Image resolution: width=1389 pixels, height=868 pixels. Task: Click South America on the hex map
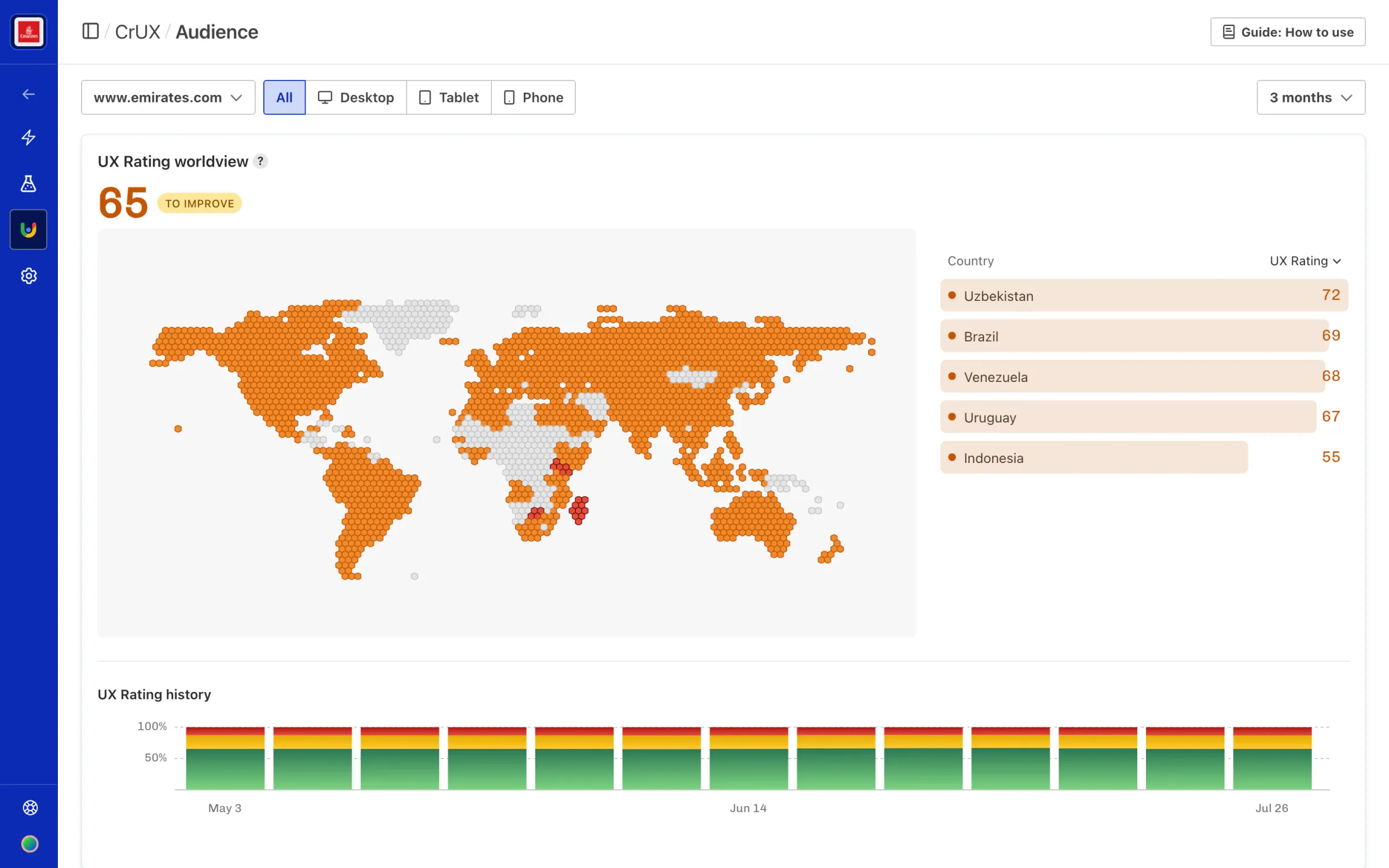tap(370, 503)
